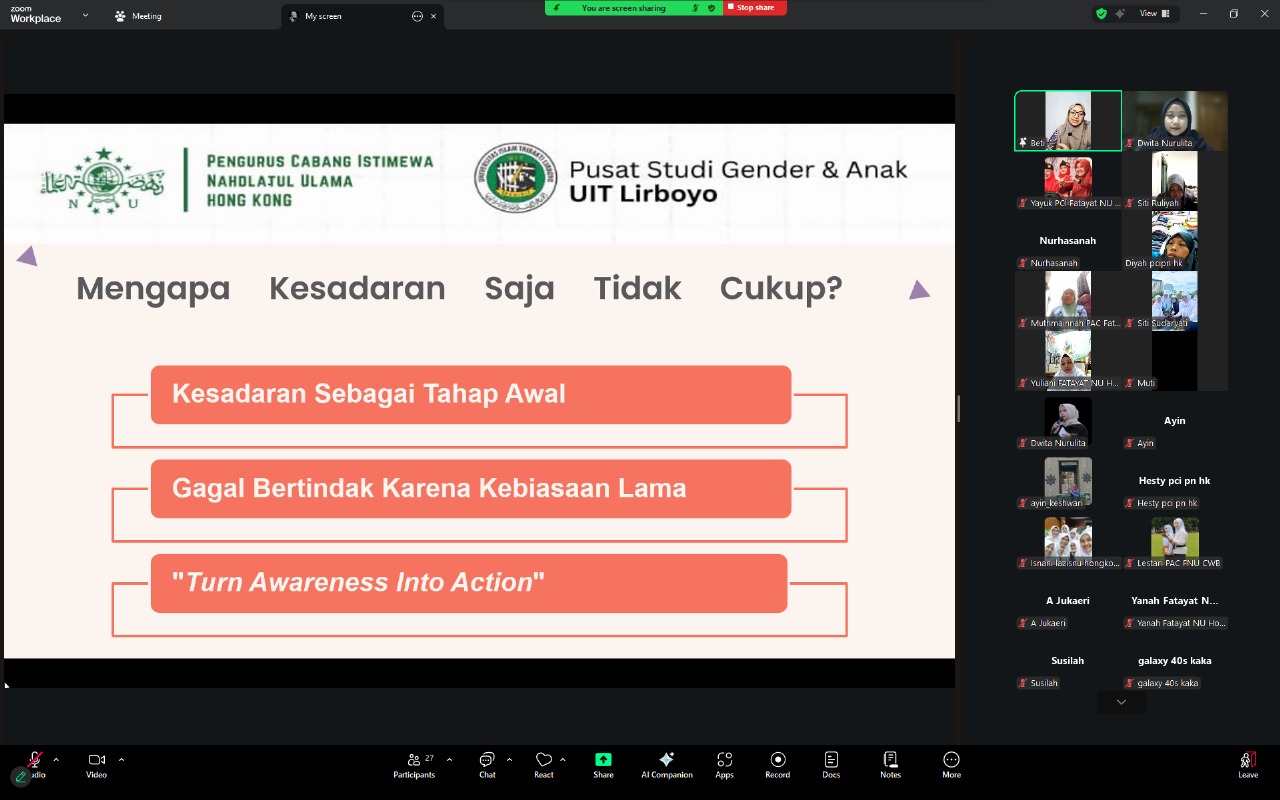Open the Apps panel

click(724, 764)
